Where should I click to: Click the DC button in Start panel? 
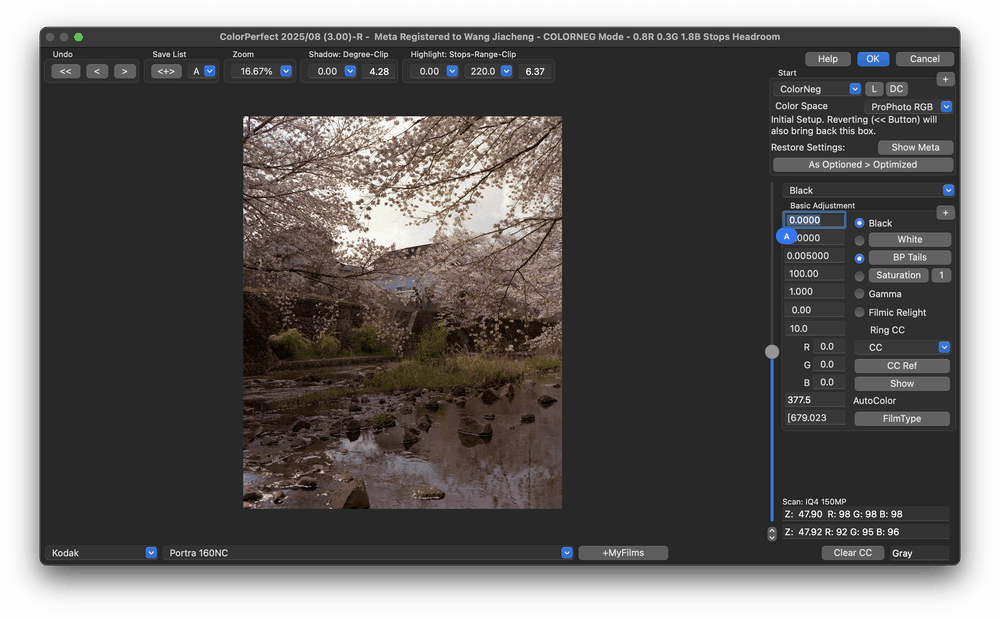click(x=896, y=89)
